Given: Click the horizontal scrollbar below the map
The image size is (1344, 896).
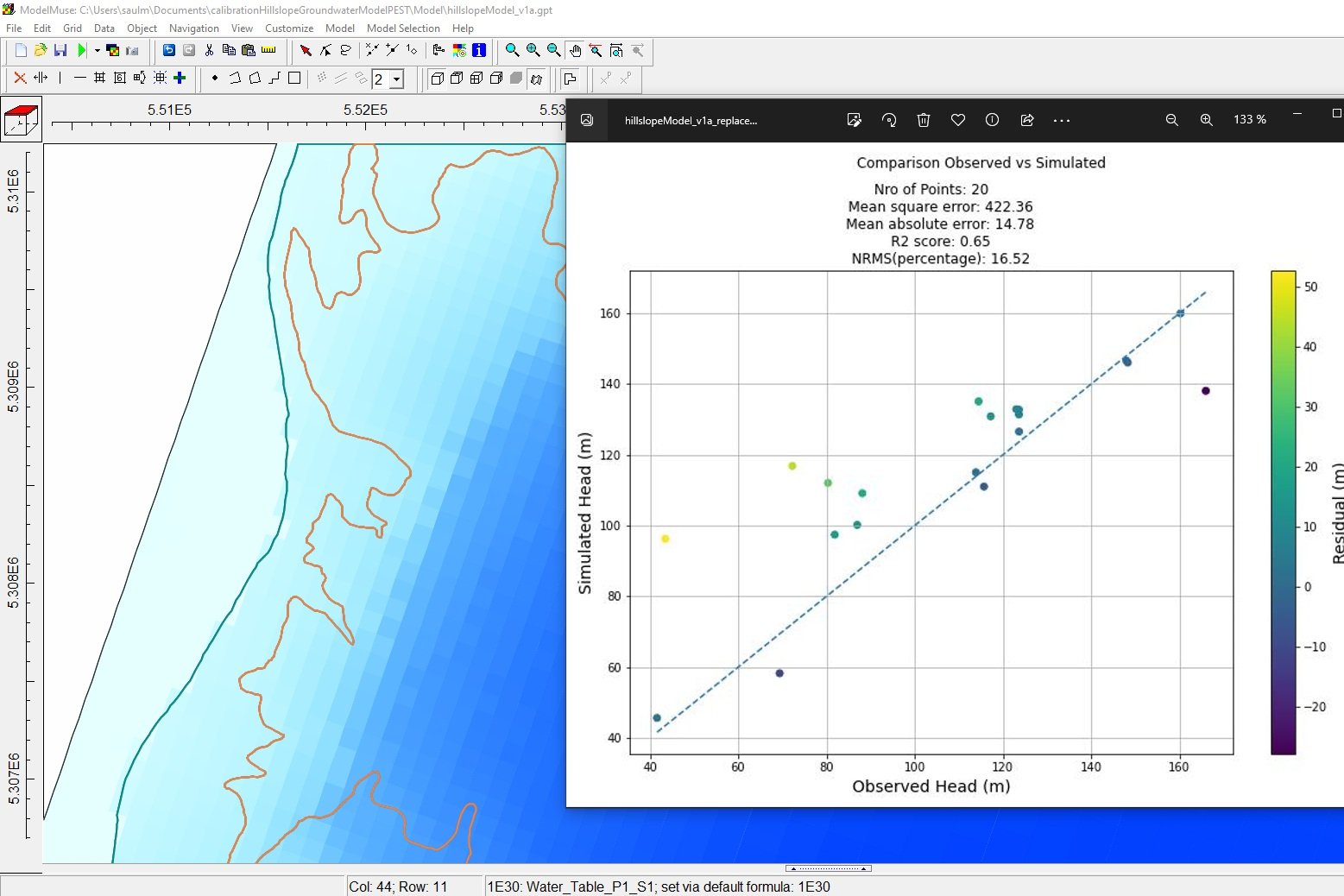Looking at the screenshot, I should coord(829,868).
